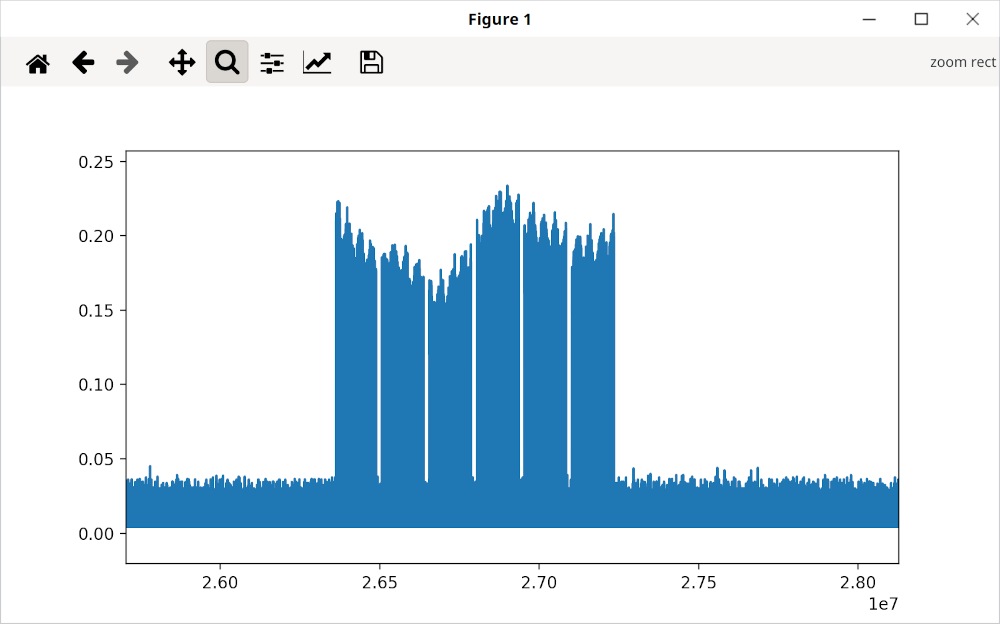Open the Configure subplots sliders icon
The height and width of the screenshot is (624, 1000).
(271, 61)
